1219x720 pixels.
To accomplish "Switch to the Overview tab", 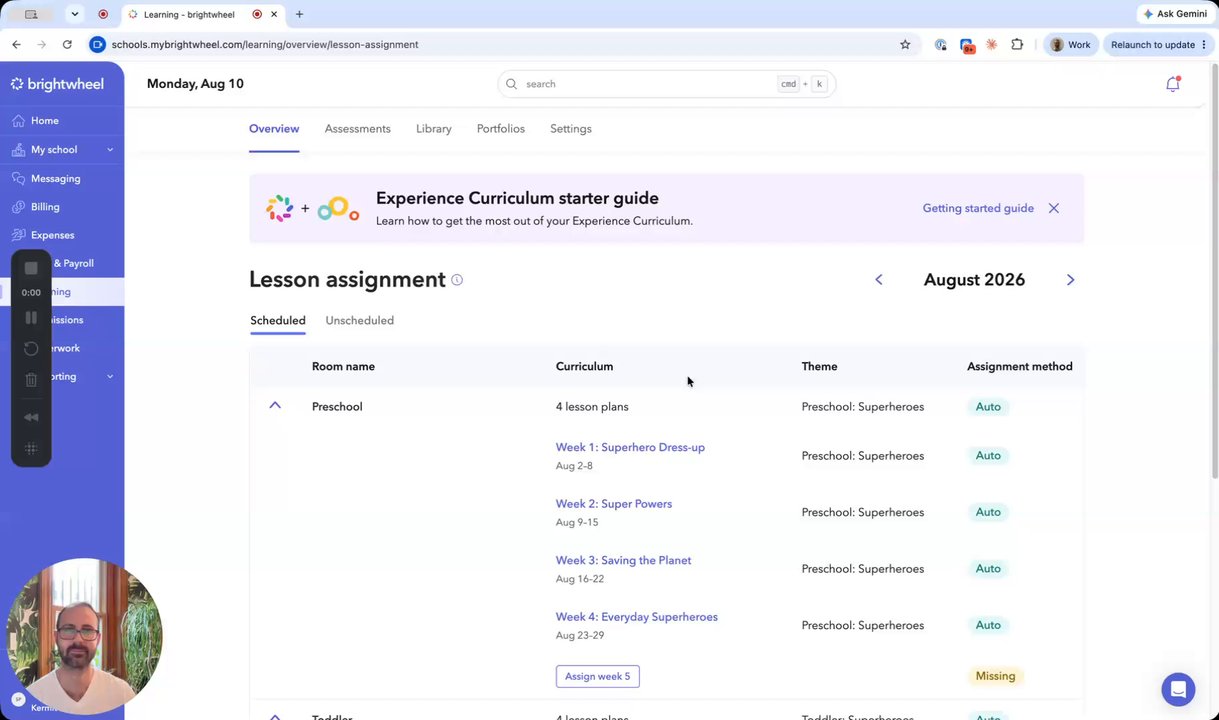I will click(x=274, y=129).
